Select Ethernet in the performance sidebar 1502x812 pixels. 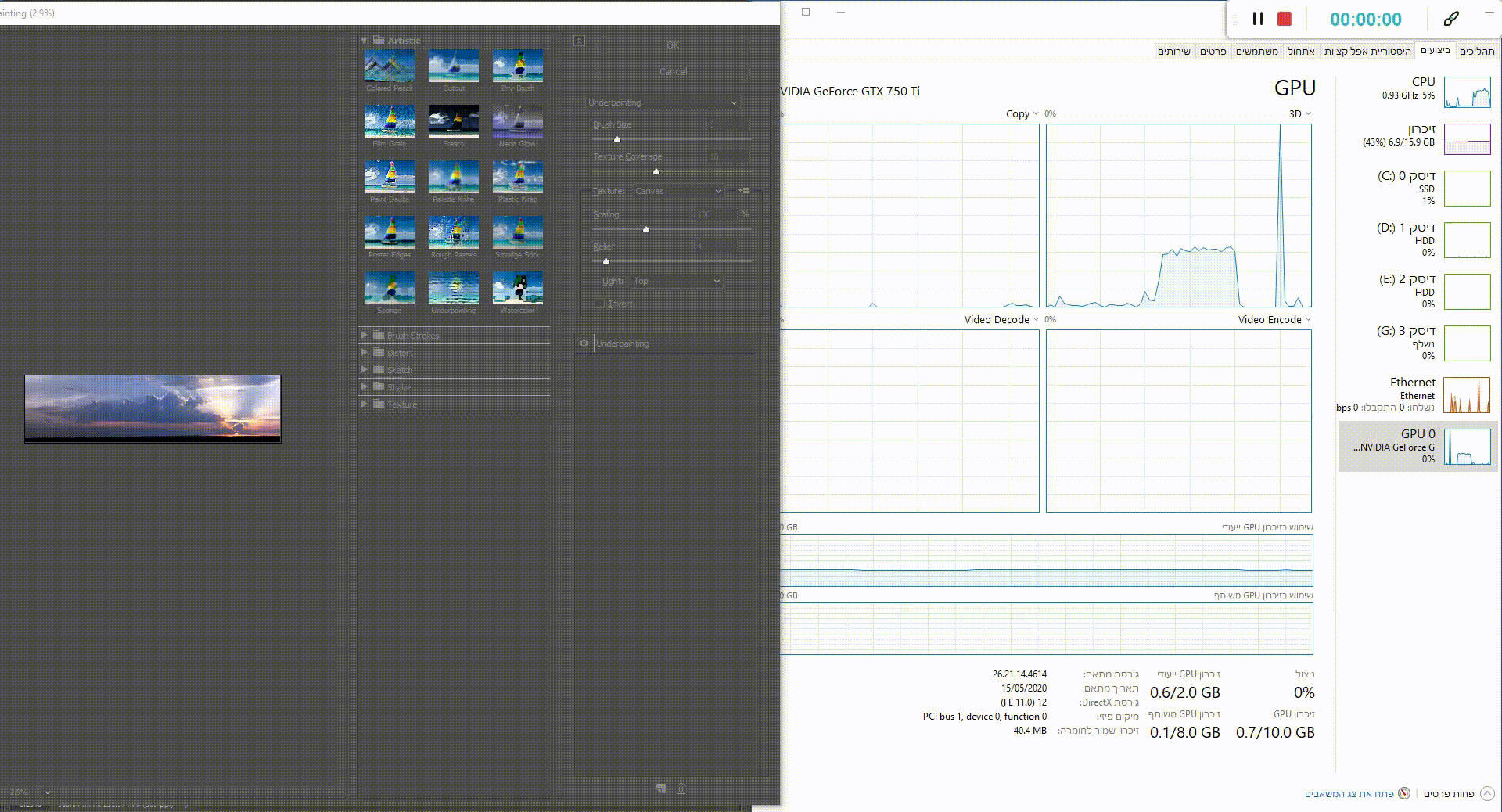[1418, 394]
